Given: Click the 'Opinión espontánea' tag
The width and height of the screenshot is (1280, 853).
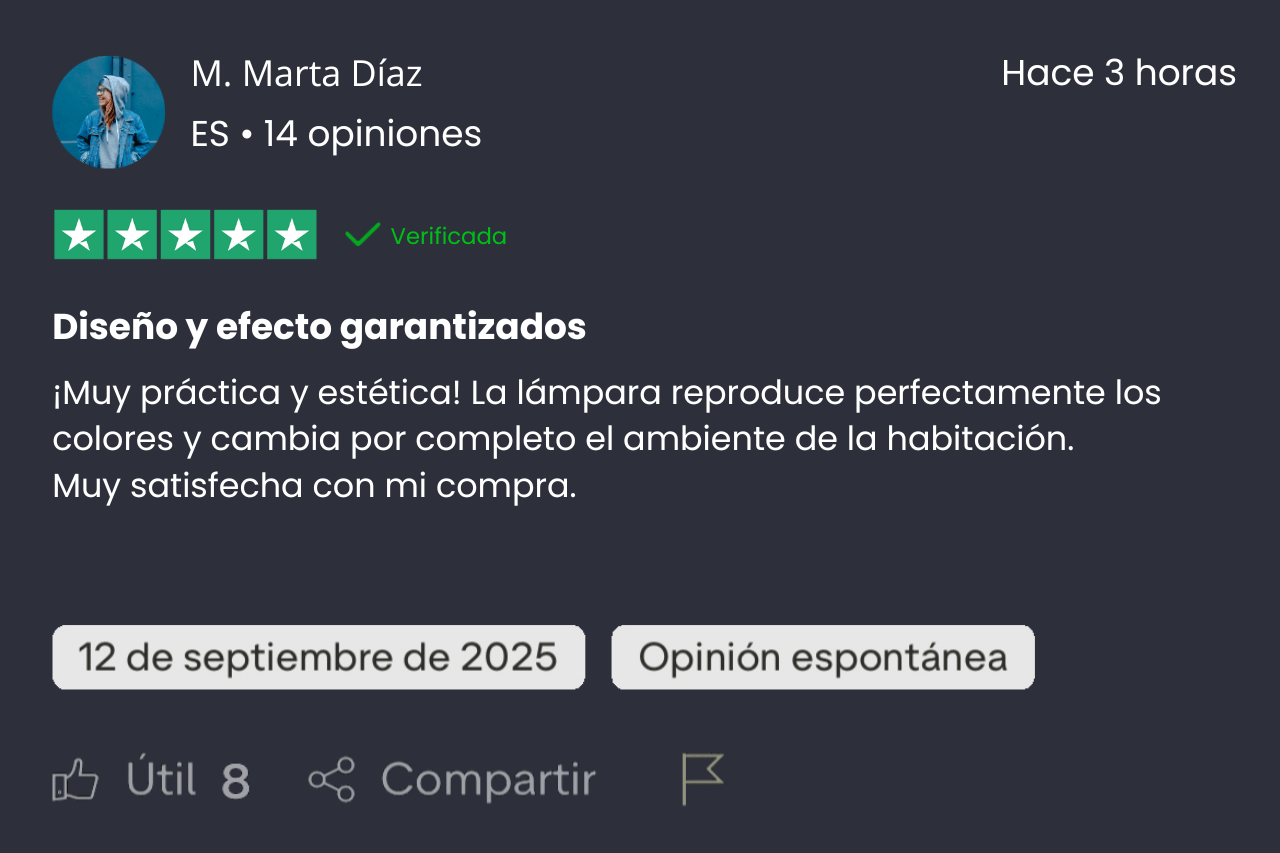Looking at the screenshot, I should 822,657.
